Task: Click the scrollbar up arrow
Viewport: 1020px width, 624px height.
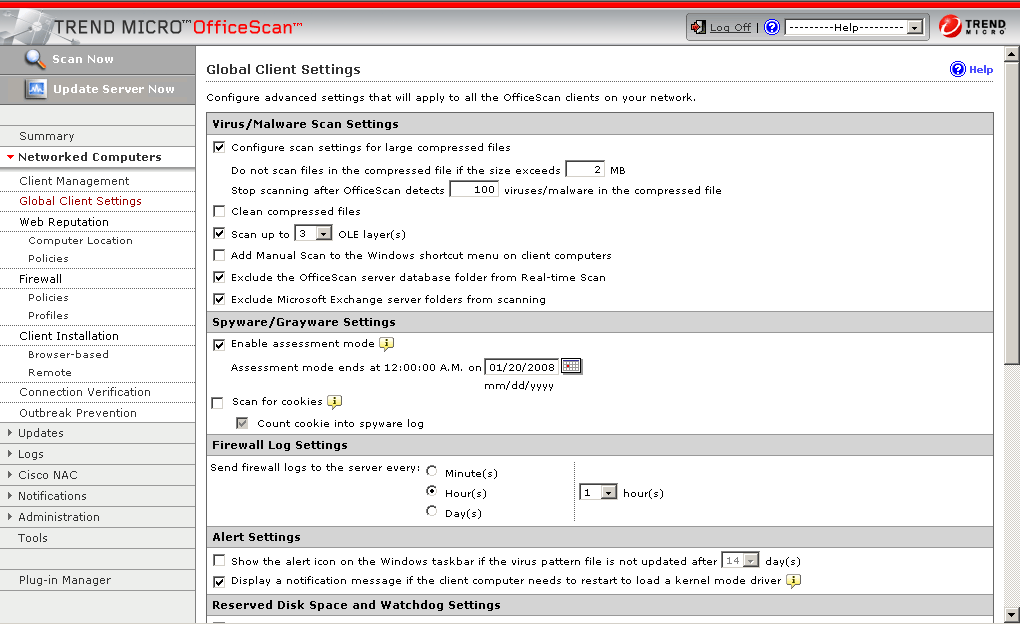Action: pyautogui.click(x=1011, y=54)
